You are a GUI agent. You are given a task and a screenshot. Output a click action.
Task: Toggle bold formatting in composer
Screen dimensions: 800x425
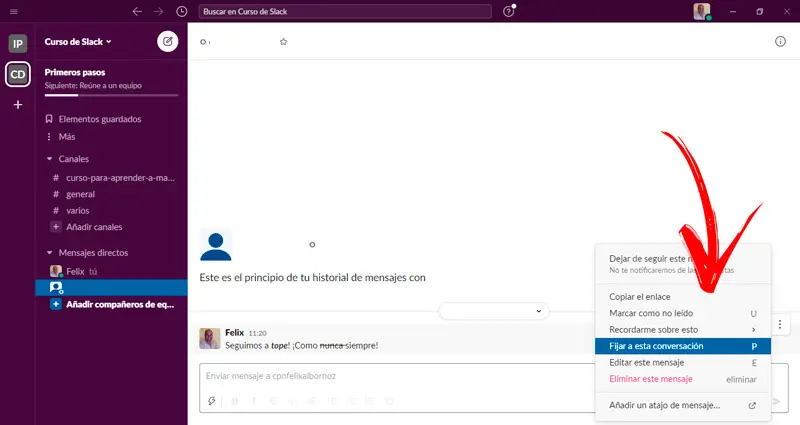(x=235, y=401)
